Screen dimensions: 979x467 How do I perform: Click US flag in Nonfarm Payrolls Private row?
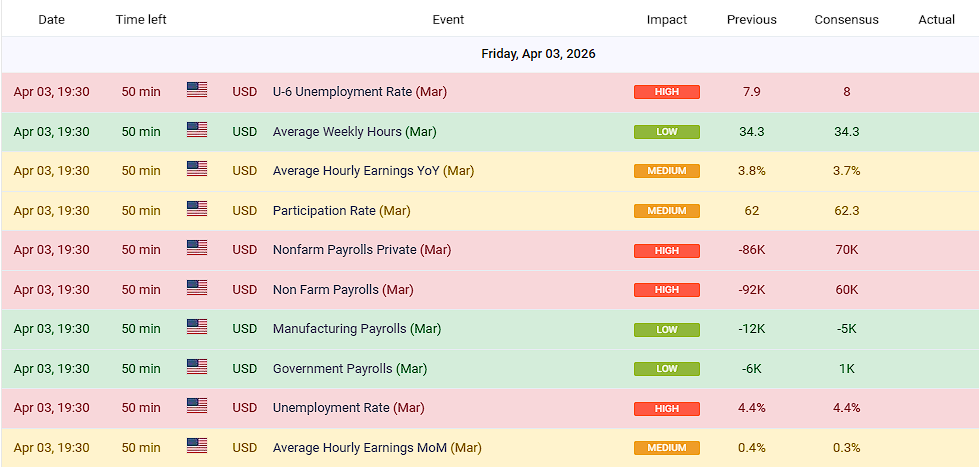(x=197, y=248)
